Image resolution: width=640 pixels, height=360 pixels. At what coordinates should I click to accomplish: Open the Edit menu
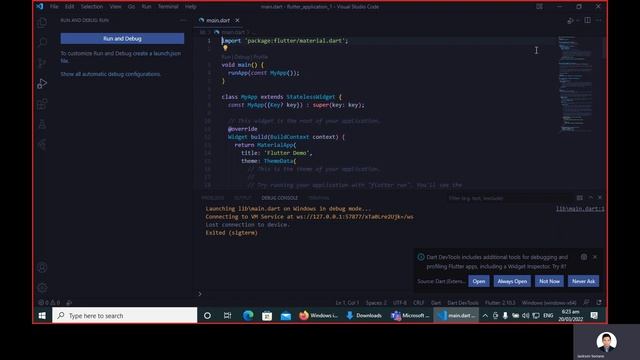(x=69, y=7)
